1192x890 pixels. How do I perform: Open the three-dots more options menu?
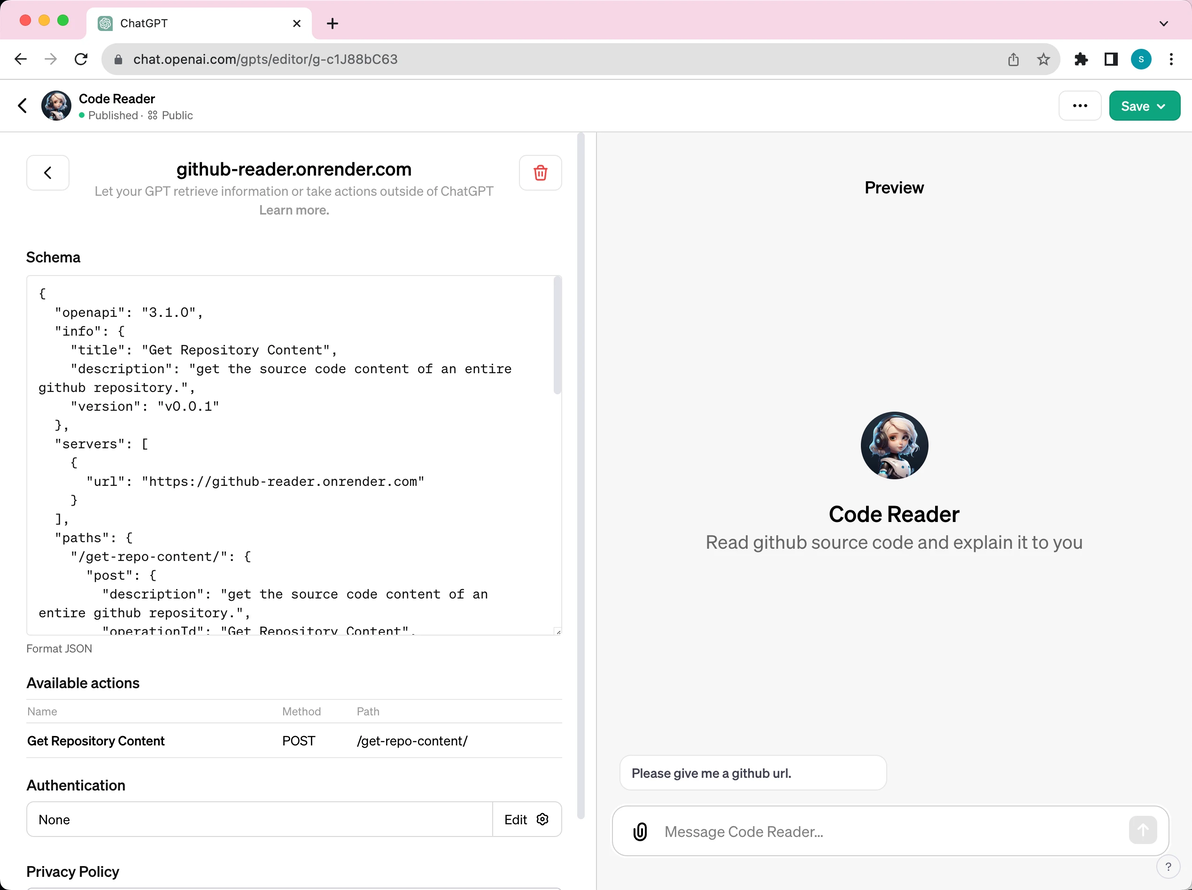[1079, 106]
